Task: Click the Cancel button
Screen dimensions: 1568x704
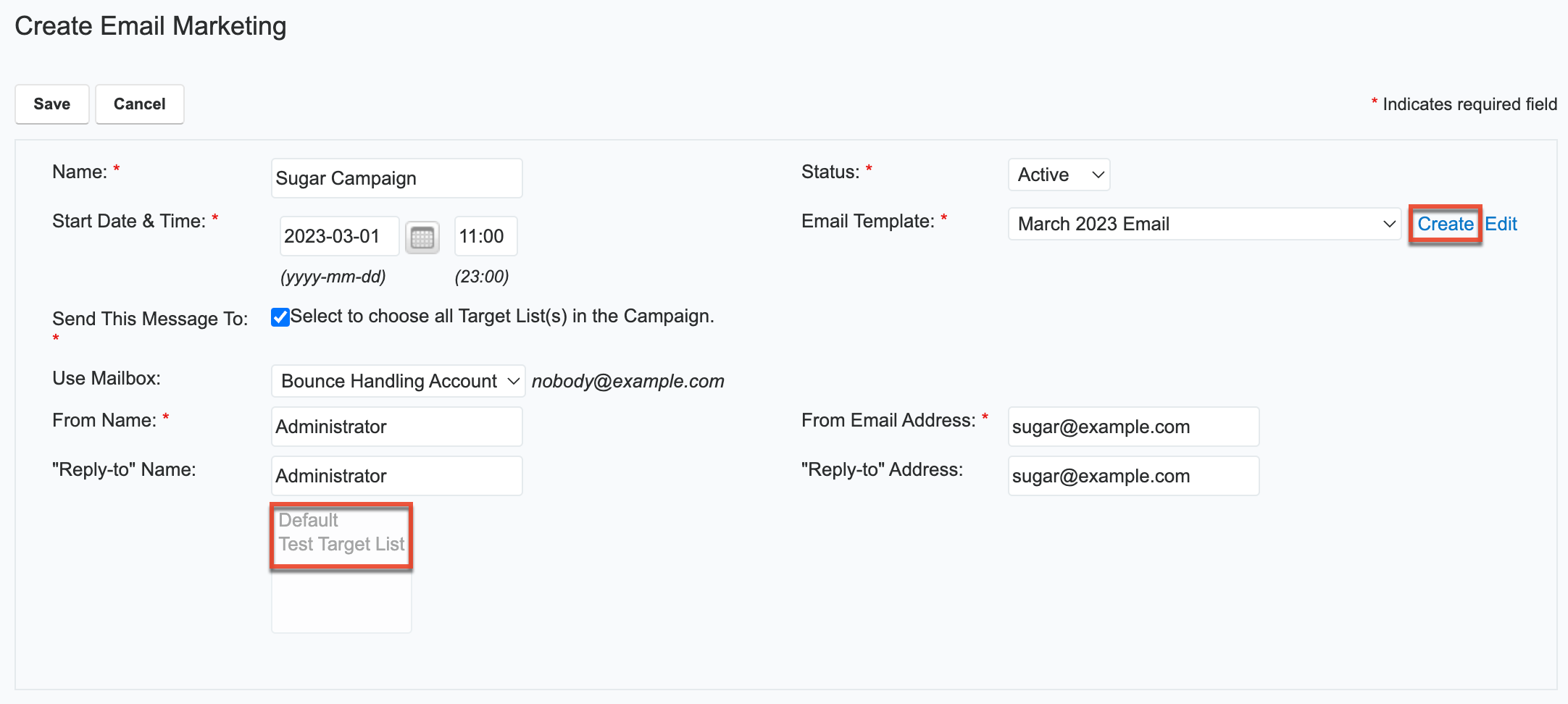Action: 139,104
